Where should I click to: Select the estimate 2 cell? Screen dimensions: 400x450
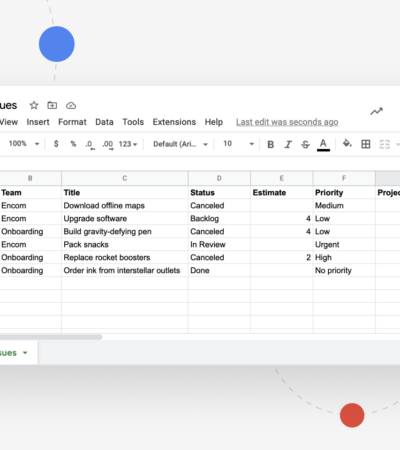pos(282,257)
